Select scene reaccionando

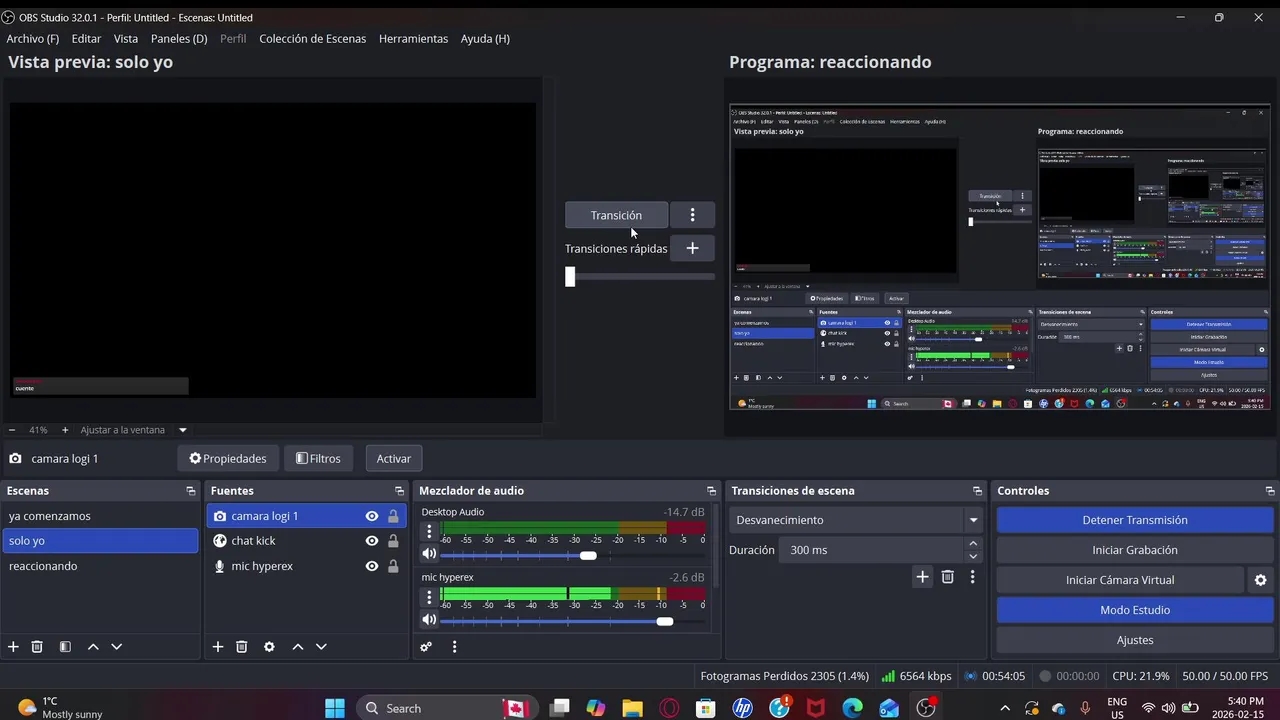click(x=100, y=566)
